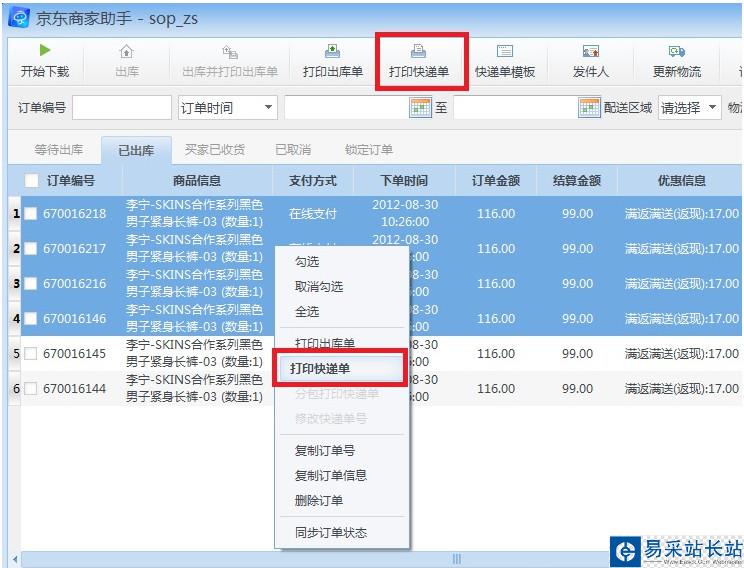
Task: Click the 更新物流 truck icon
Action: (x=677, y=51)
